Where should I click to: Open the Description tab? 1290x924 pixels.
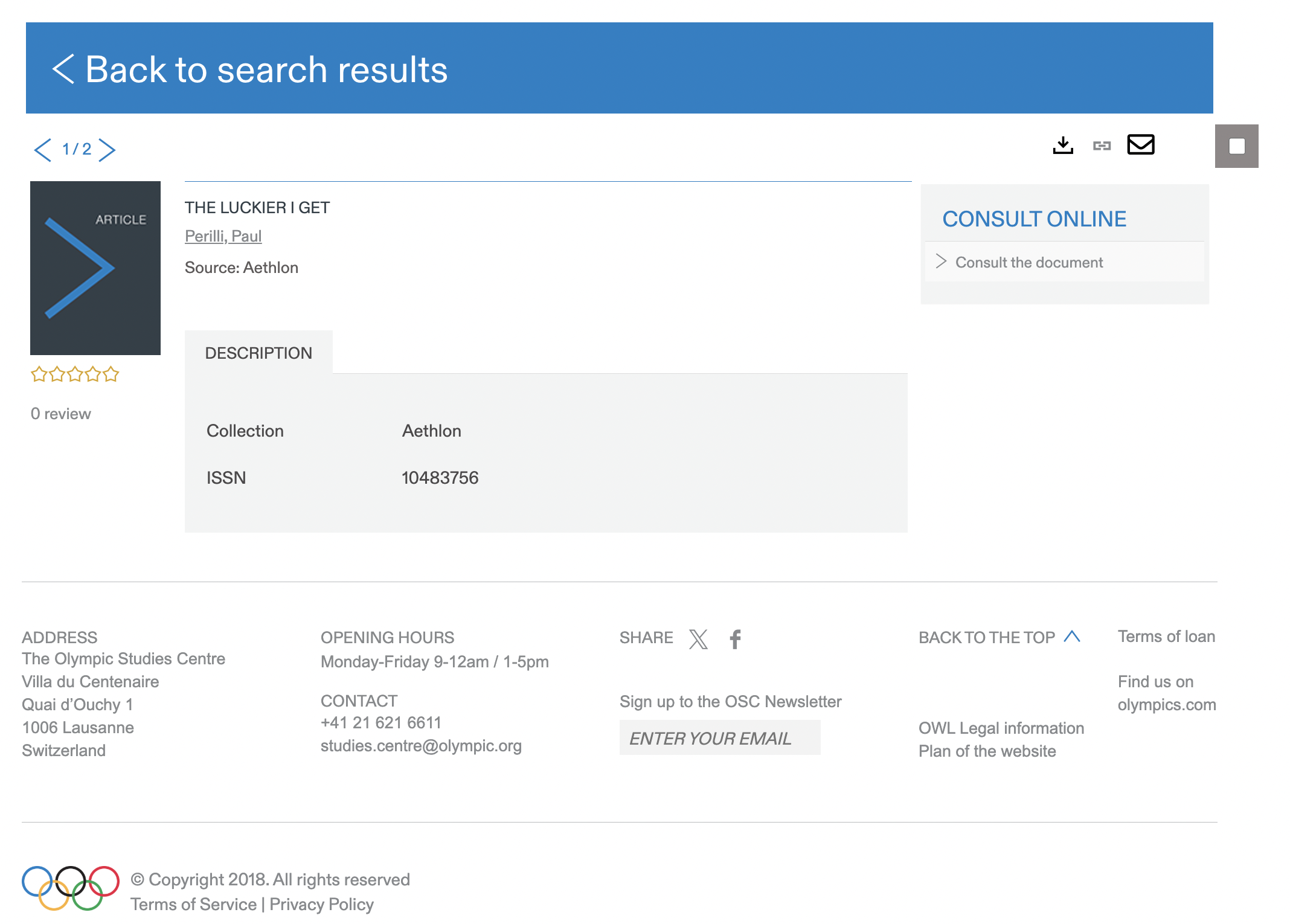[x=258, y=353]
